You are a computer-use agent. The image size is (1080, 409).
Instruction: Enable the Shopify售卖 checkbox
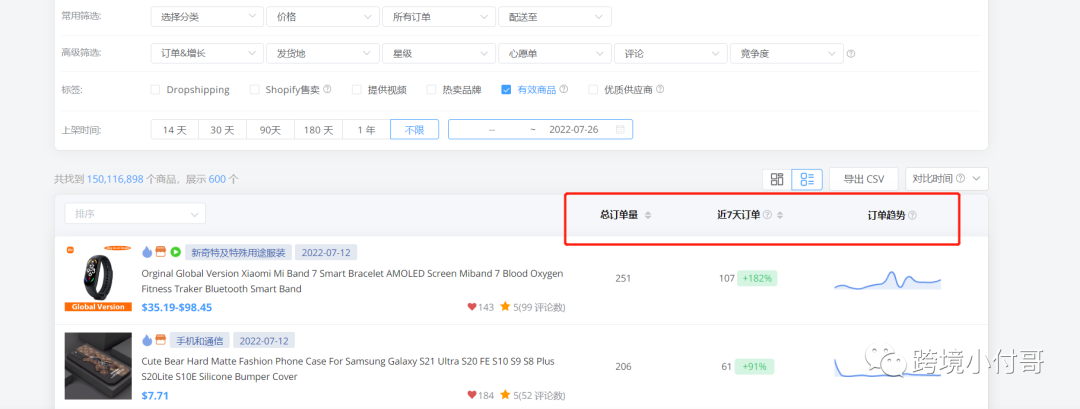pyautogui.click(x=254, y=90)
